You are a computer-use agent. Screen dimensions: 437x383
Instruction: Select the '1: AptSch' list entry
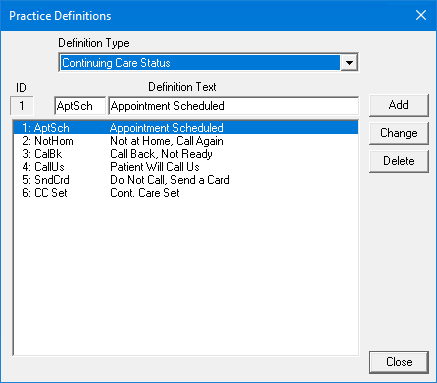(186, 128)
